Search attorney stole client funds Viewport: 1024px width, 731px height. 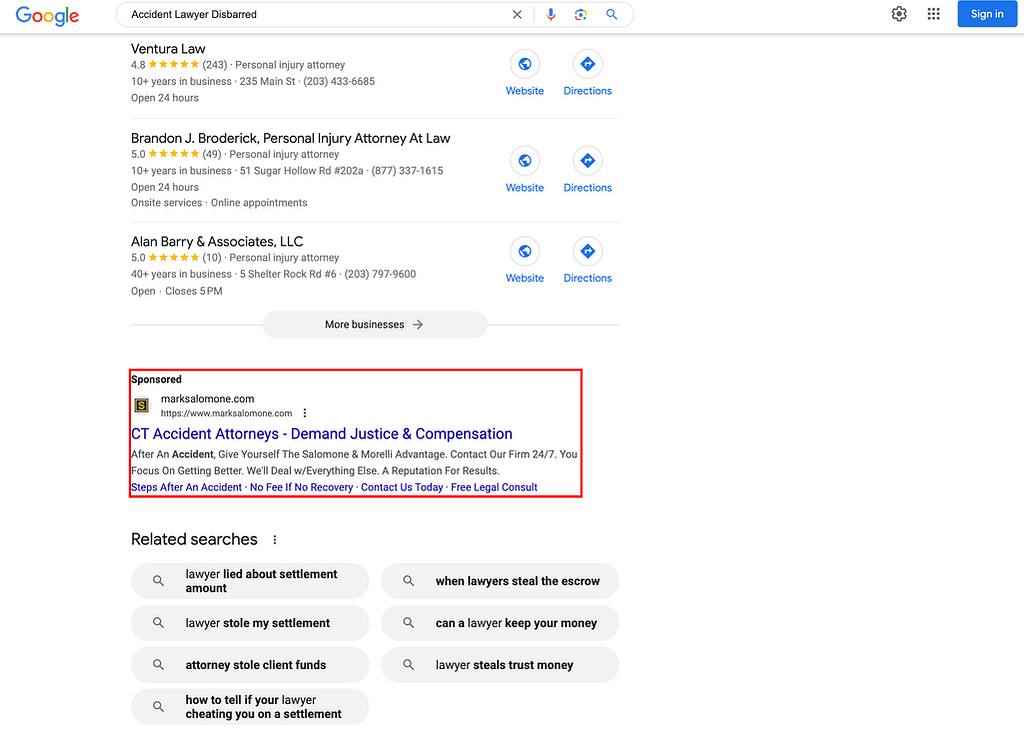click(x=249, y=665)
